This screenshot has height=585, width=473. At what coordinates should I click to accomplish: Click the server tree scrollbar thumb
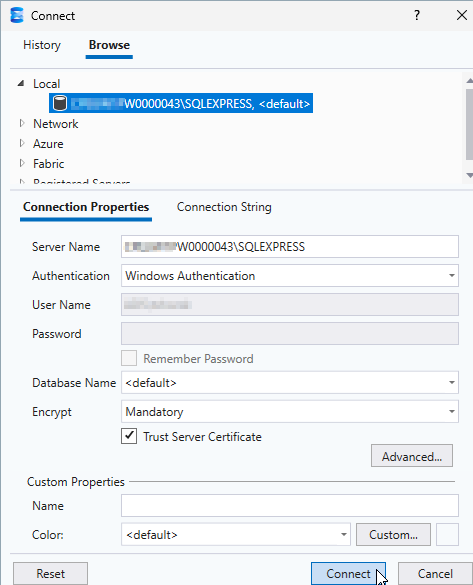pos(469,124)
